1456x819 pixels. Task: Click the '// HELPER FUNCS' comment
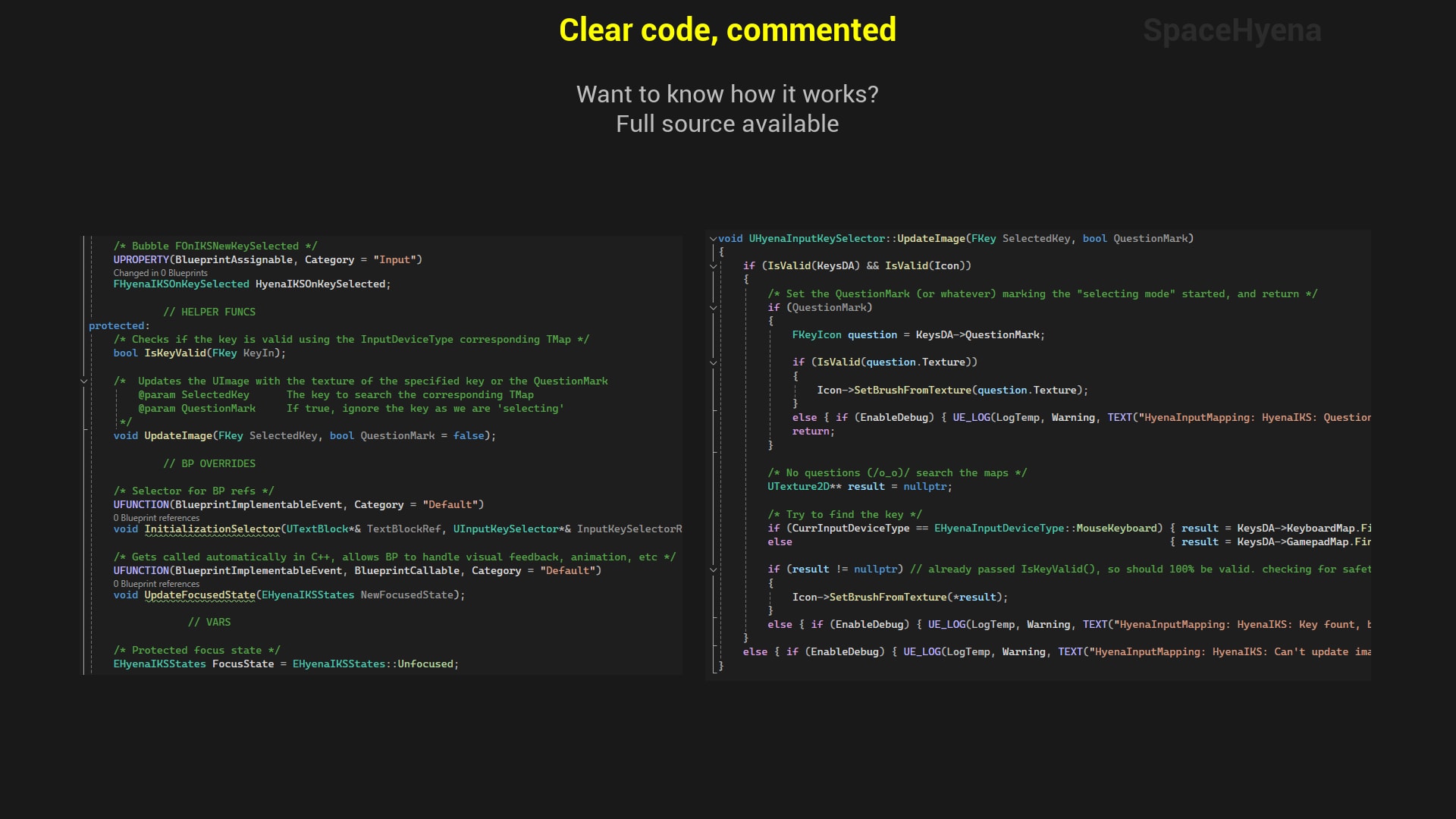(209, 312)
